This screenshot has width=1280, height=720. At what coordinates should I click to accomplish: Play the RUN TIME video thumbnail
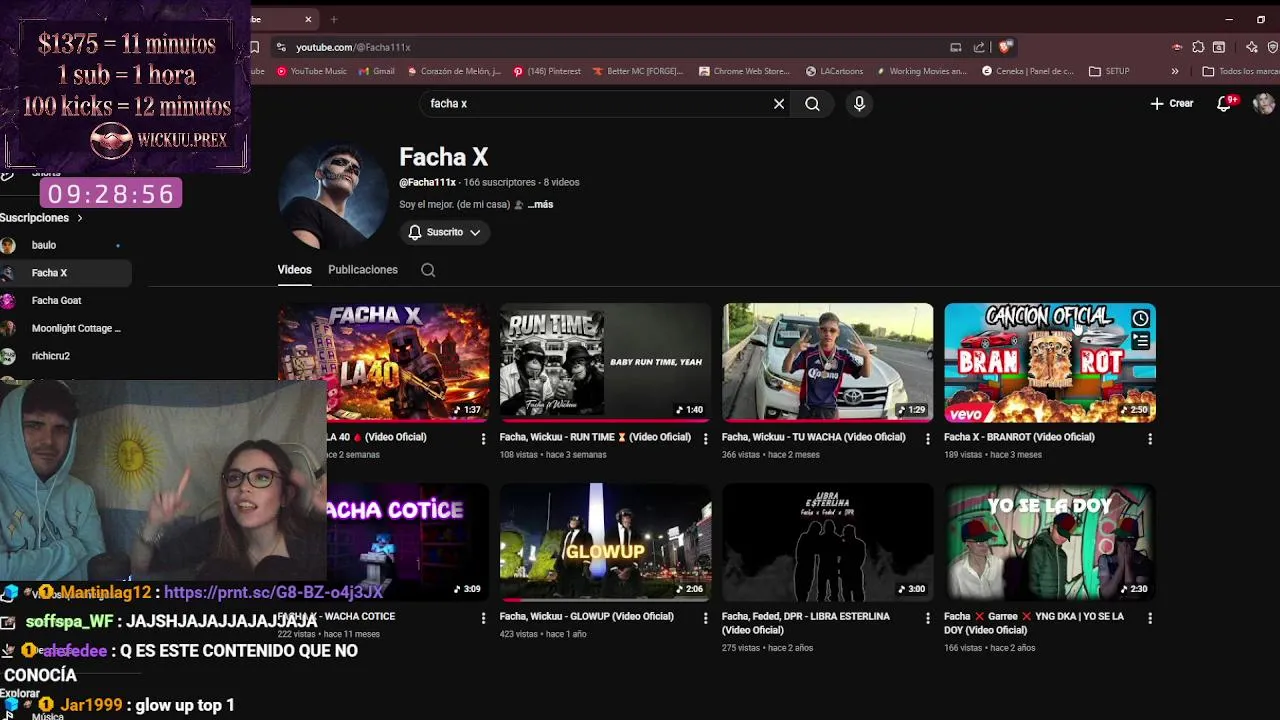click(605, 362)
